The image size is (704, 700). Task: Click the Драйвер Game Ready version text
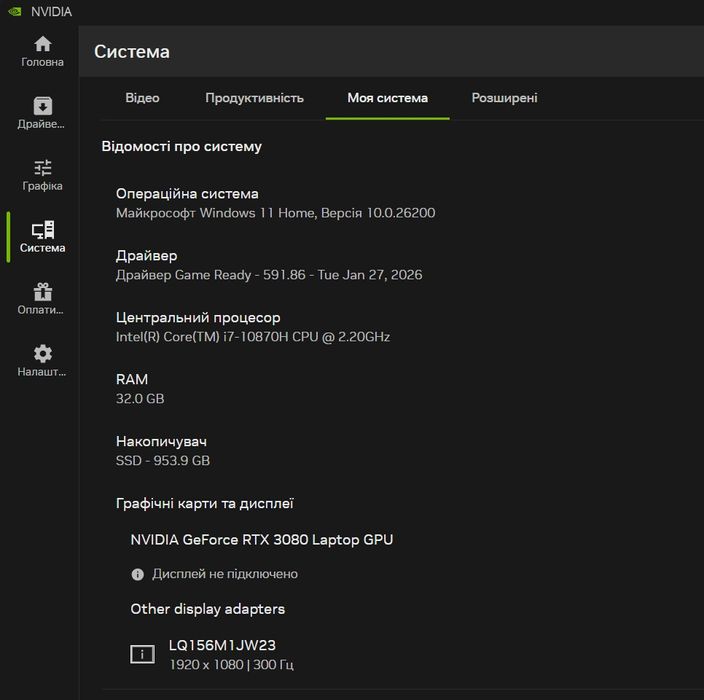point(269,275)
